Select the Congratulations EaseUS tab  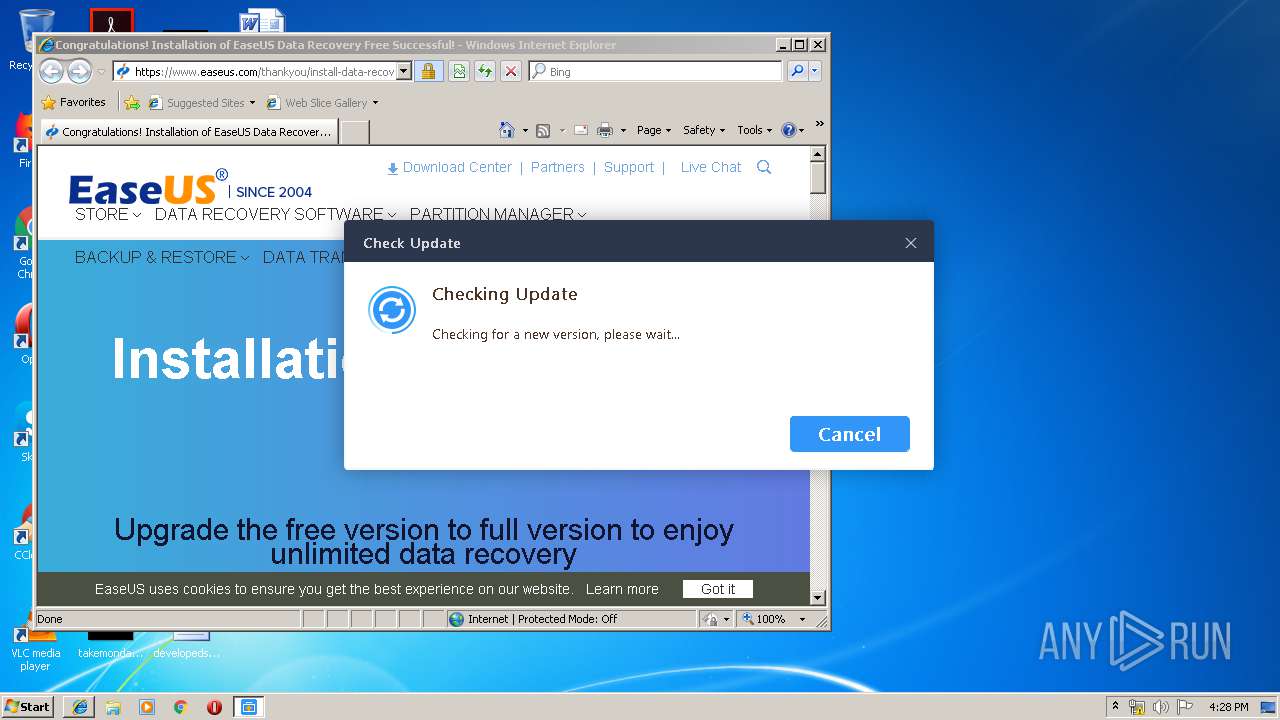(188, 131)
